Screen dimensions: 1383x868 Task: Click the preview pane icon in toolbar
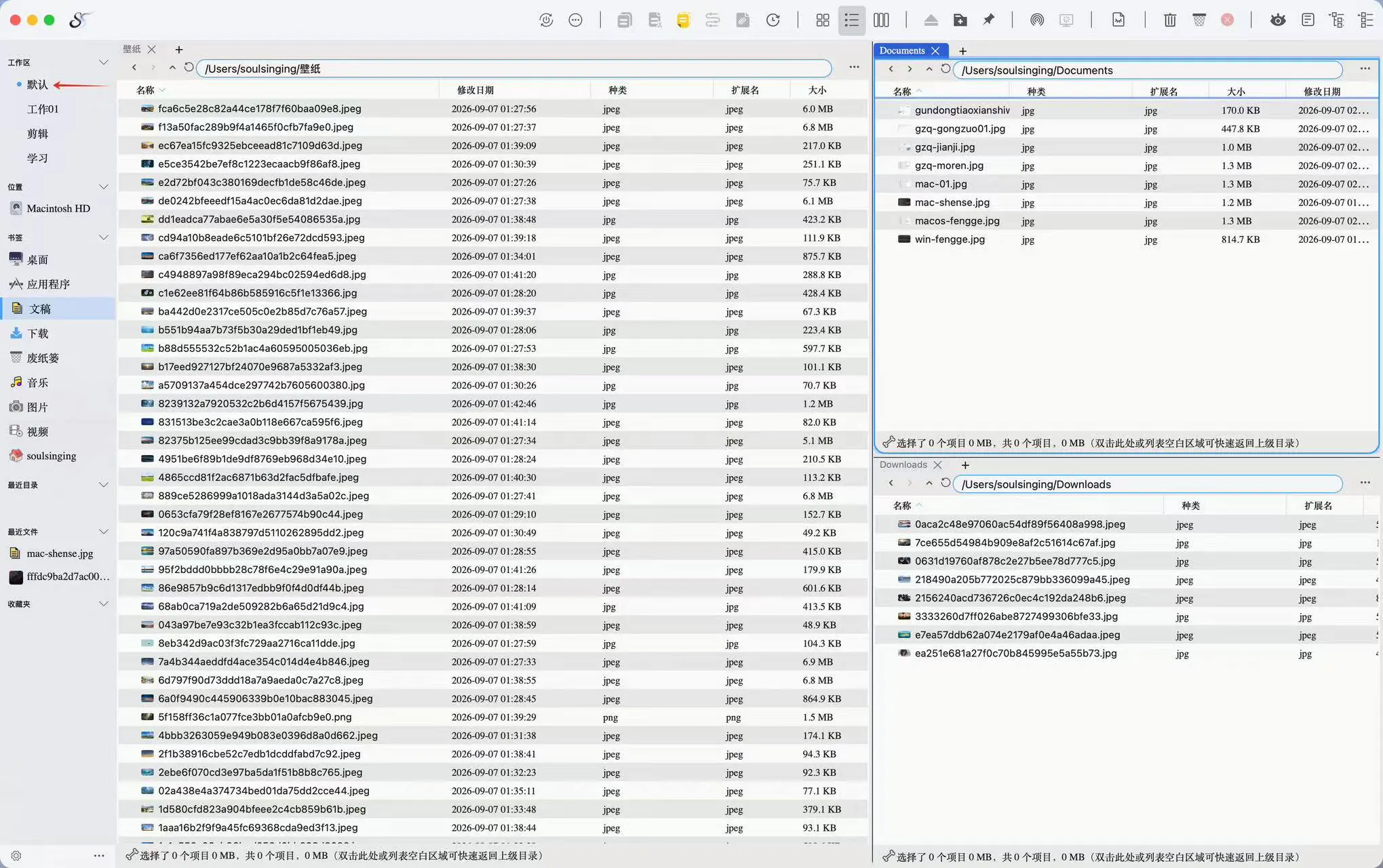coord(1308,20)
